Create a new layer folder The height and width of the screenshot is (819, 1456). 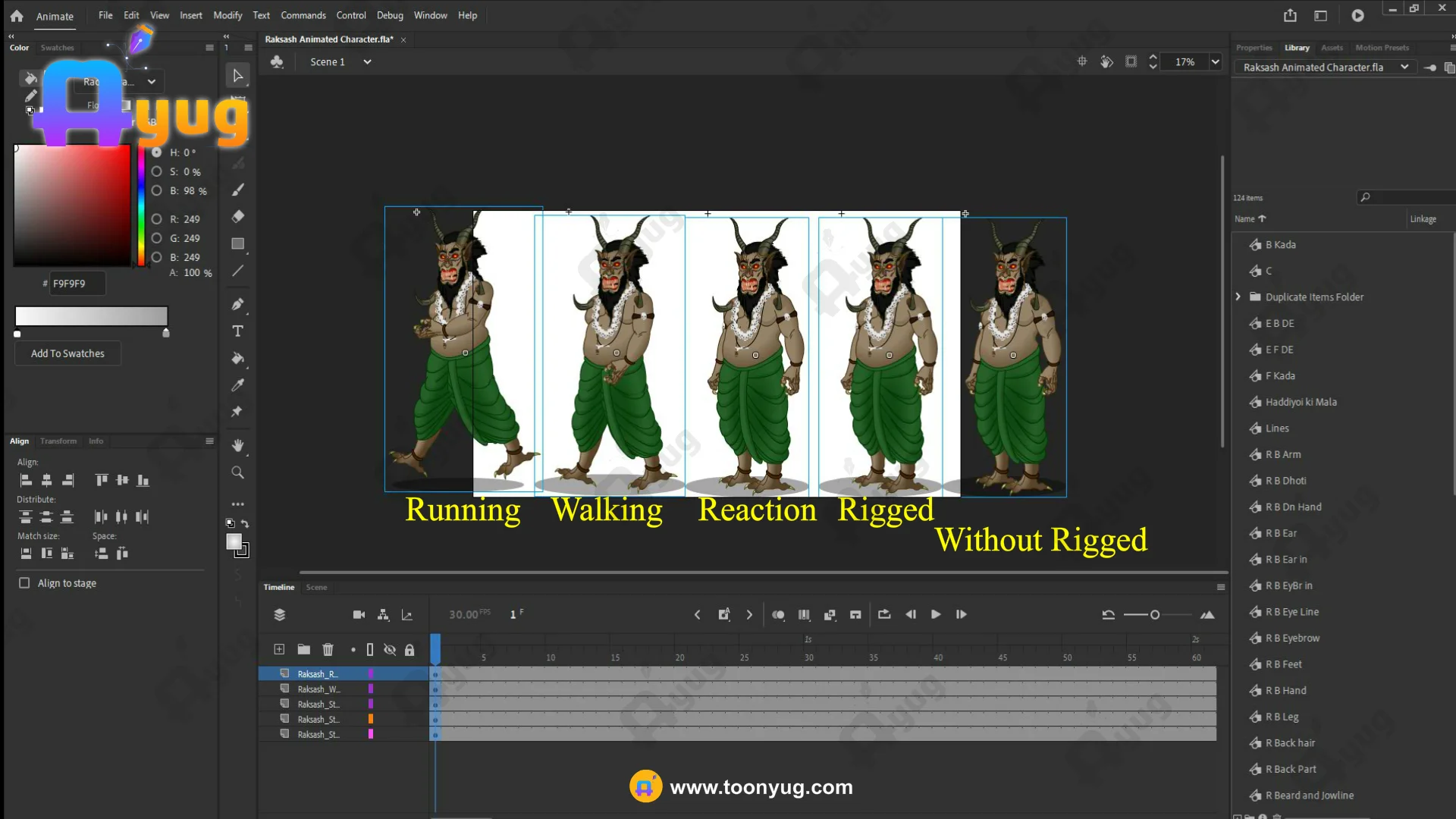(303, 650)
